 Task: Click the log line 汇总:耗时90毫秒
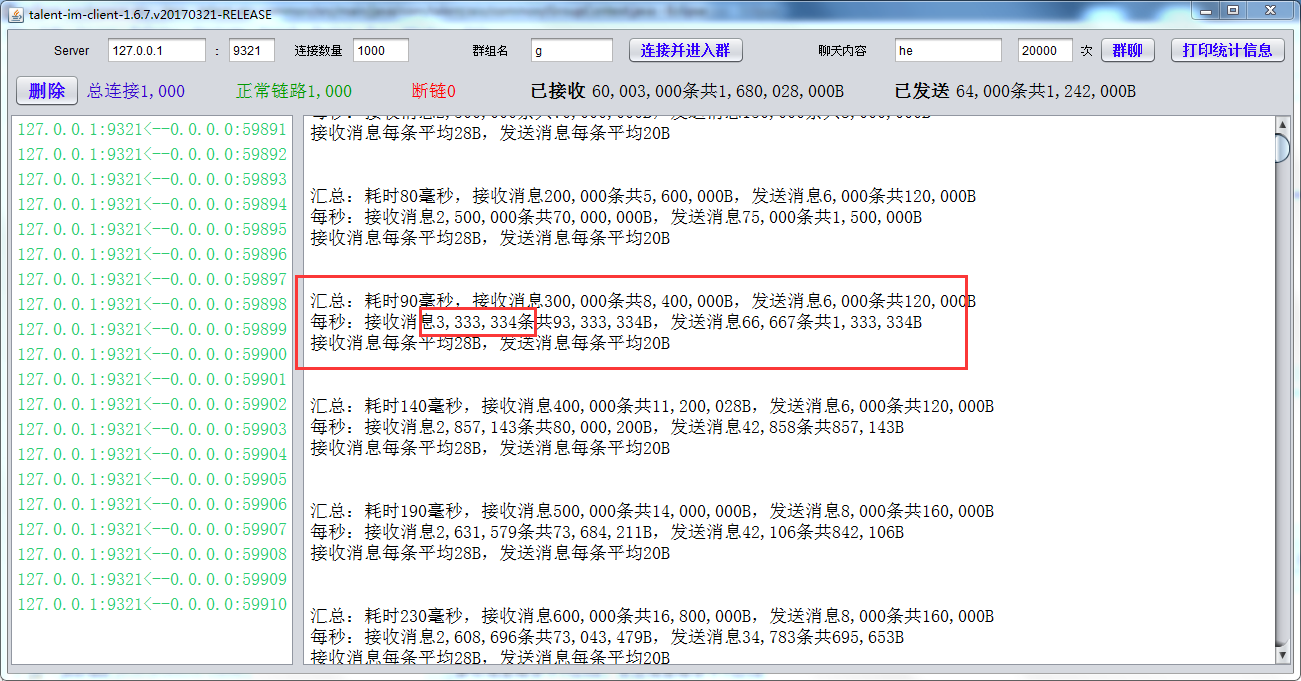point(643,301)
